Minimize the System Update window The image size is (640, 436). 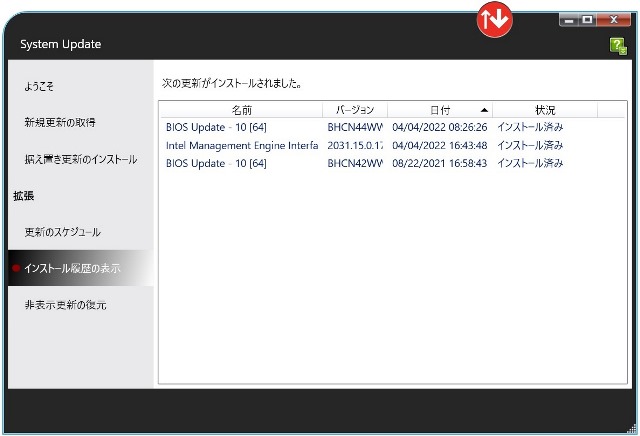click(569, 20)
